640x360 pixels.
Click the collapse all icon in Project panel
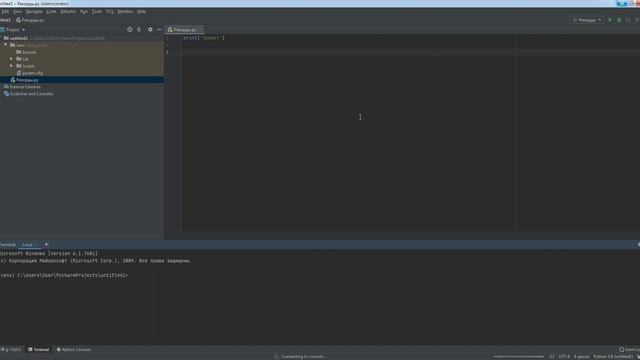pos(139,29)
